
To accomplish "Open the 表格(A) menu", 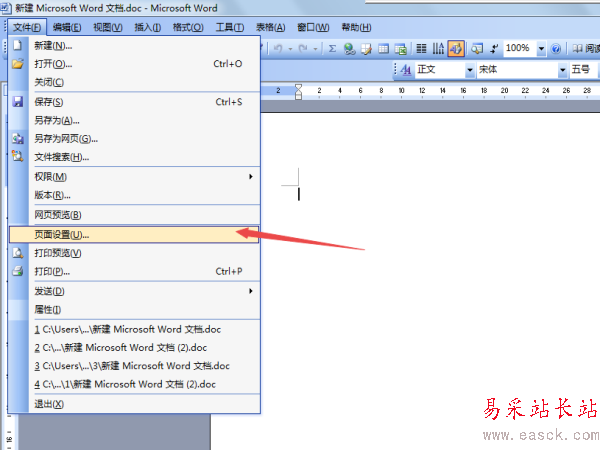I will 271,28.
